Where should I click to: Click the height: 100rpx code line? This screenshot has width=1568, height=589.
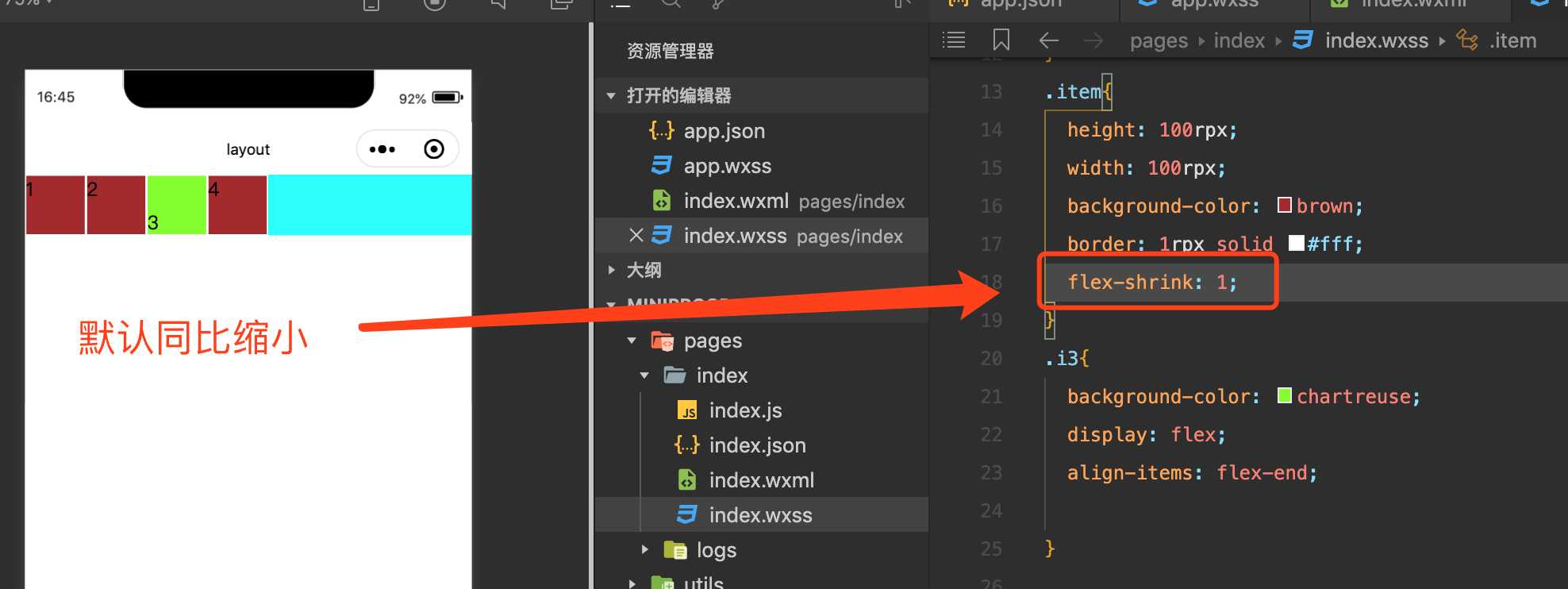[1152, 129]
